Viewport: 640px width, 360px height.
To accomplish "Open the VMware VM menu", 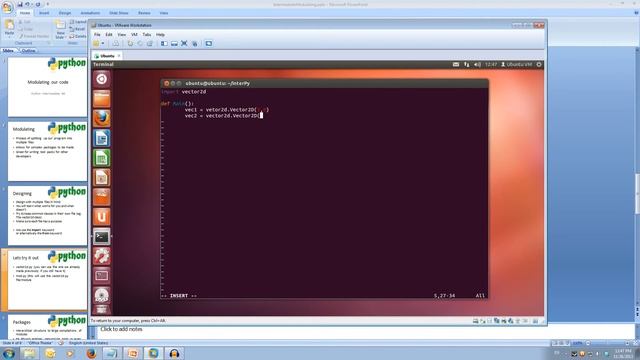I will click(134, 35).
